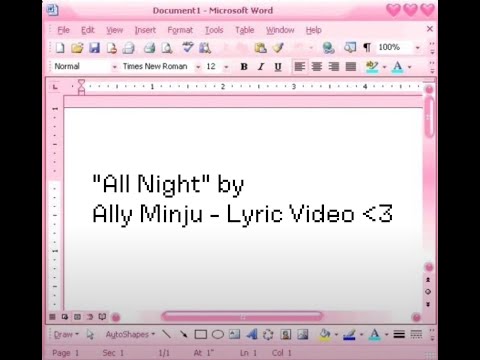Click the tab stop selector on ruler
Viewport: 480px width, 360px height.
(x=55, y=87)
